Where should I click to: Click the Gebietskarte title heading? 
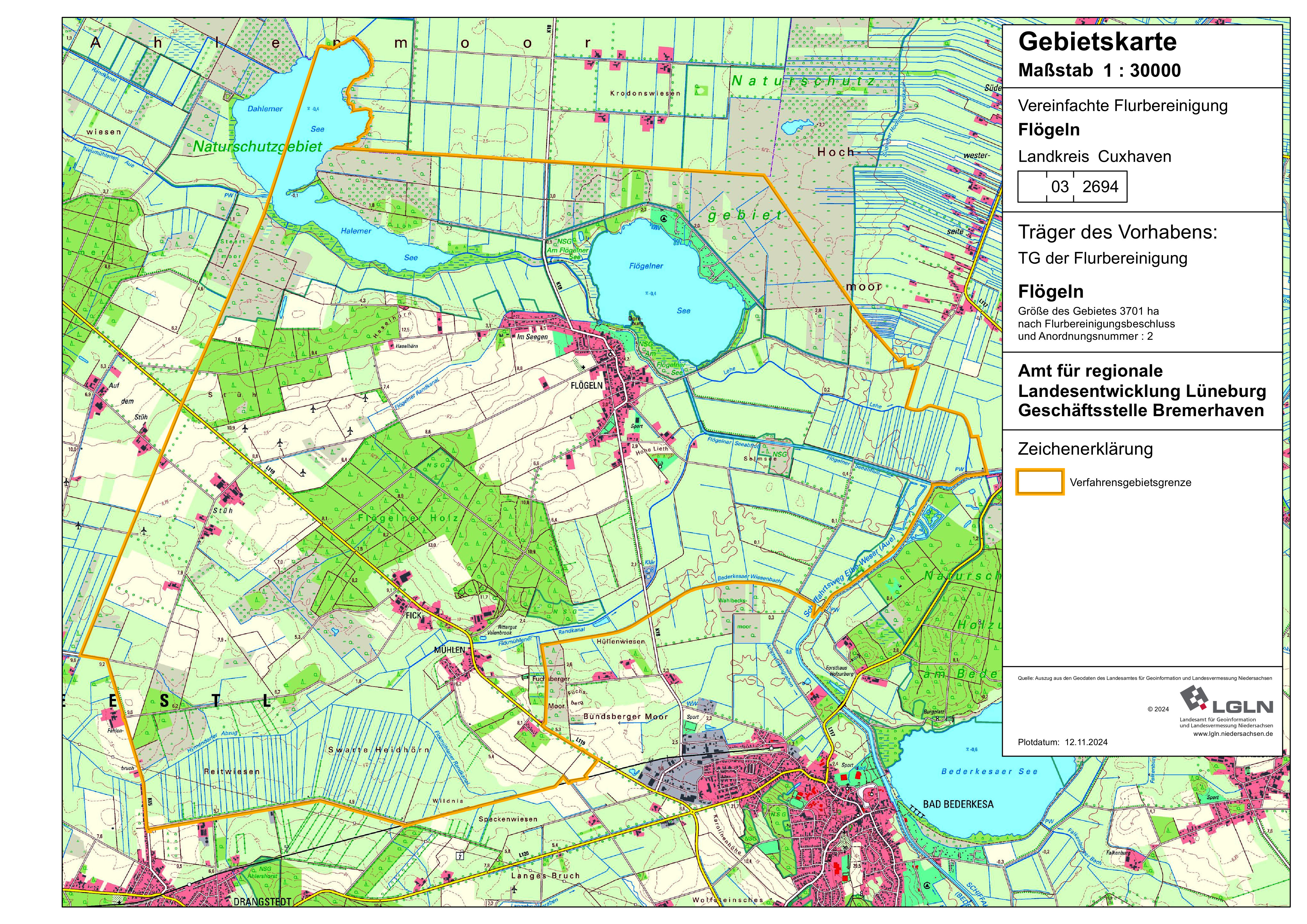pyautogui.click(x=1097, y=42)
